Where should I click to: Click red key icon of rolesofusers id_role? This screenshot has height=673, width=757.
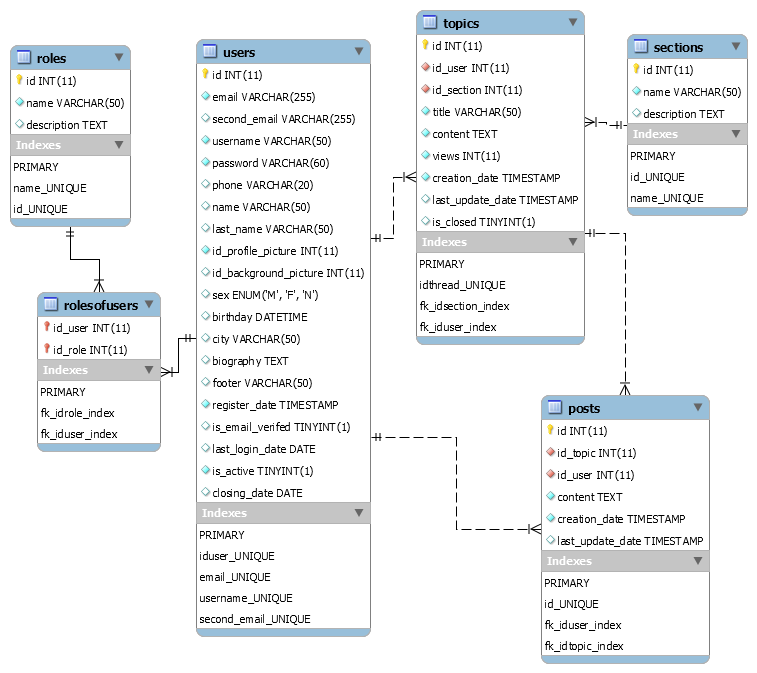tap(47, 349)
